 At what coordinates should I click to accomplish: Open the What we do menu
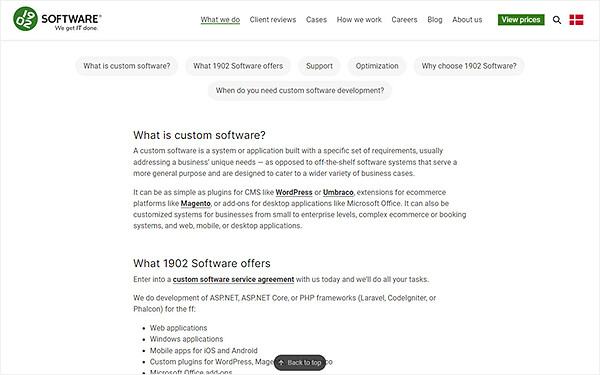220,20
